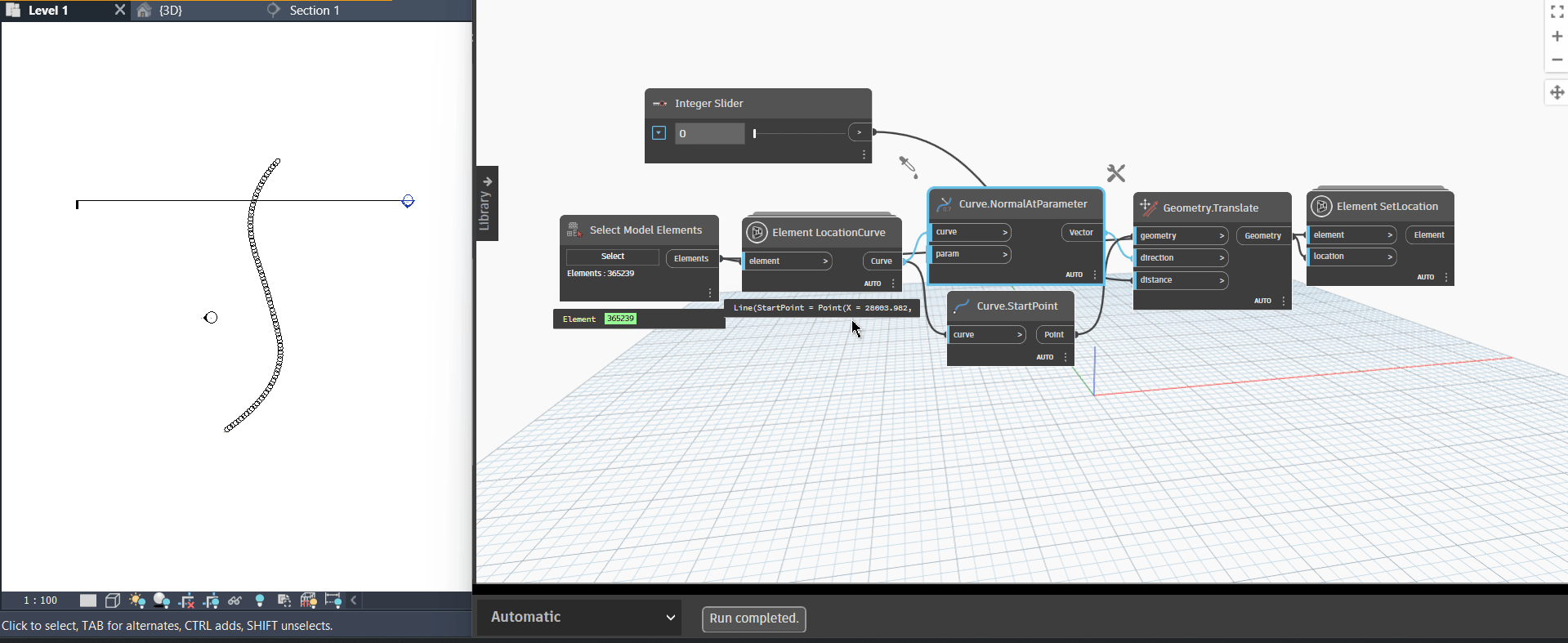Open the 1 : 100 view scale selector
The width and height of the screenshot is (1568, 643).
click(x=41, y=601)
